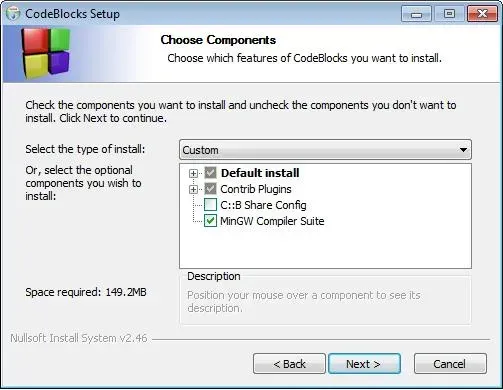Select the MinGW Compiler Suite label
The width and height of the screenshot is (503, 390).
click(x=272, y=221)
